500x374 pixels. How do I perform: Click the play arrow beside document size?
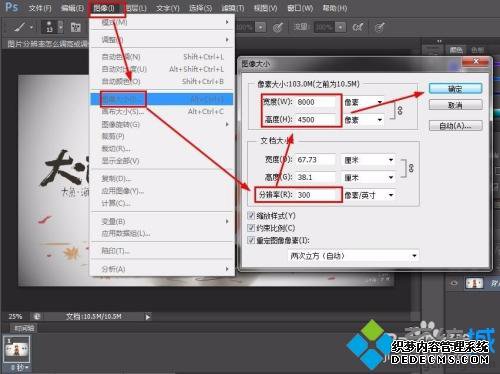point(148,317)
